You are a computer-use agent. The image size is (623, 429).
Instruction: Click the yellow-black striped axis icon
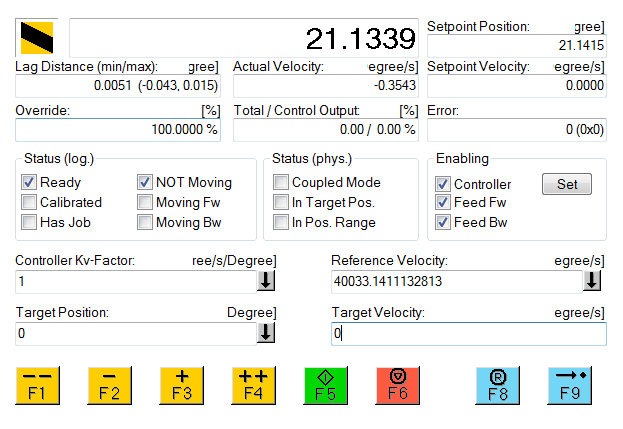37,38
